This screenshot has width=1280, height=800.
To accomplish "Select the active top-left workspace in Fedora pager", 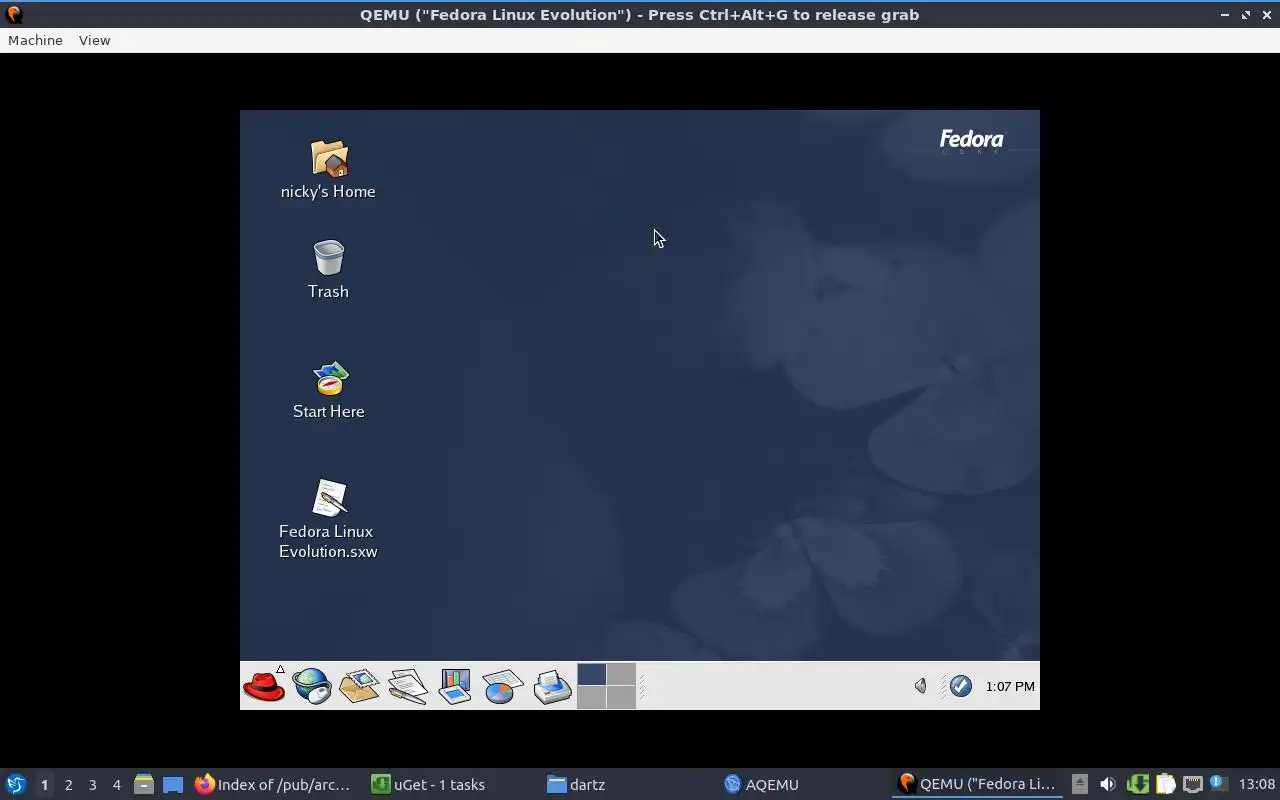I will (x=591, y=674).
